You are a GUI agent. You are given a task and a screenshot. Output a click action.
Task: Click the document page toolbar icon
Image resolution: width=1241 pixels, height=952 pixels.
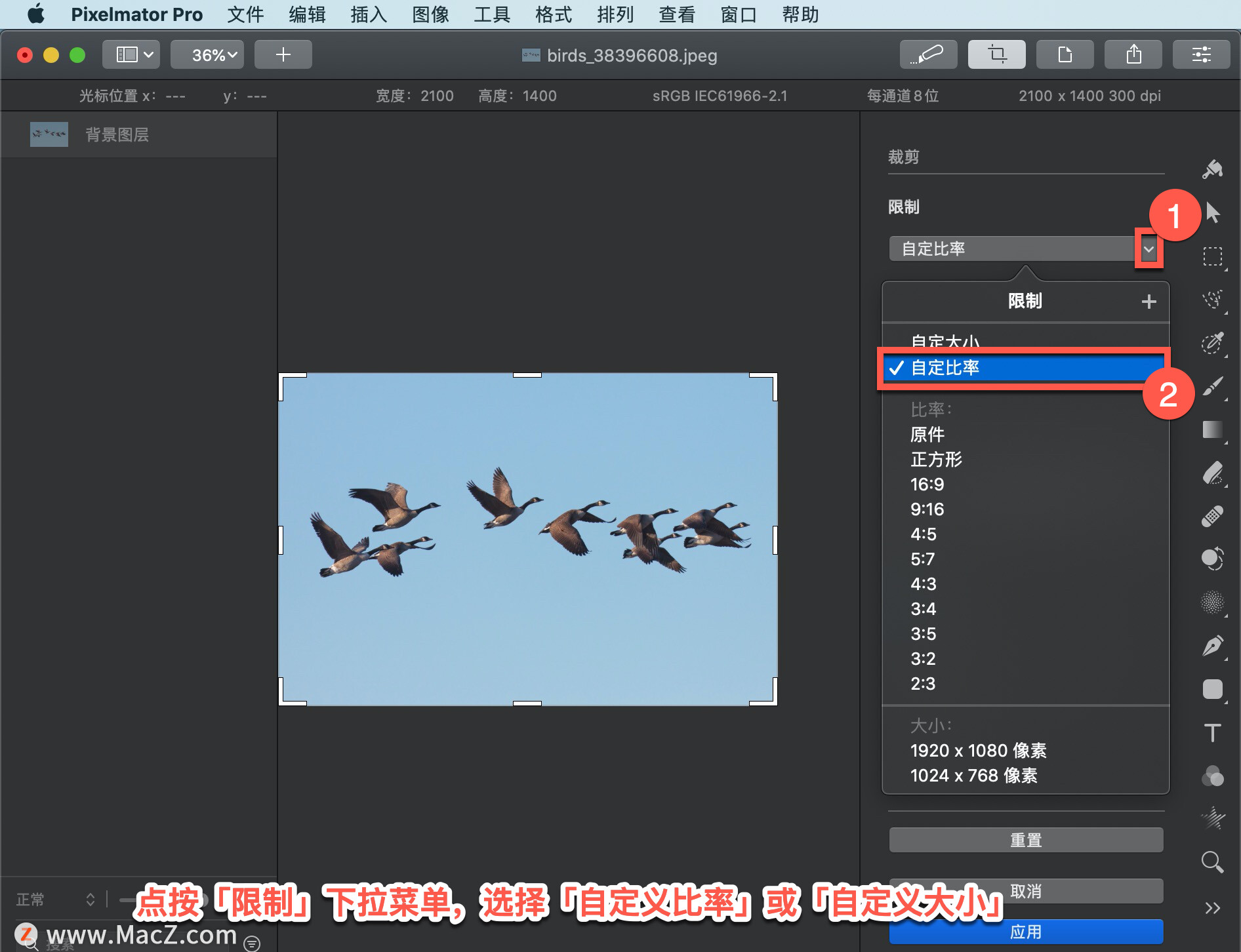click(1065, 54)
